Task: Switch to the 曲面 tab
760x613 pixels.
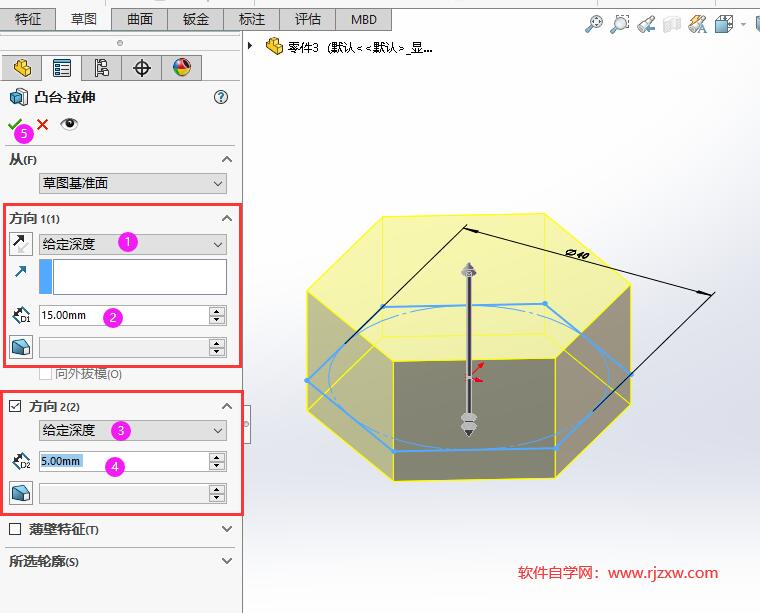Action: point(140,19)
